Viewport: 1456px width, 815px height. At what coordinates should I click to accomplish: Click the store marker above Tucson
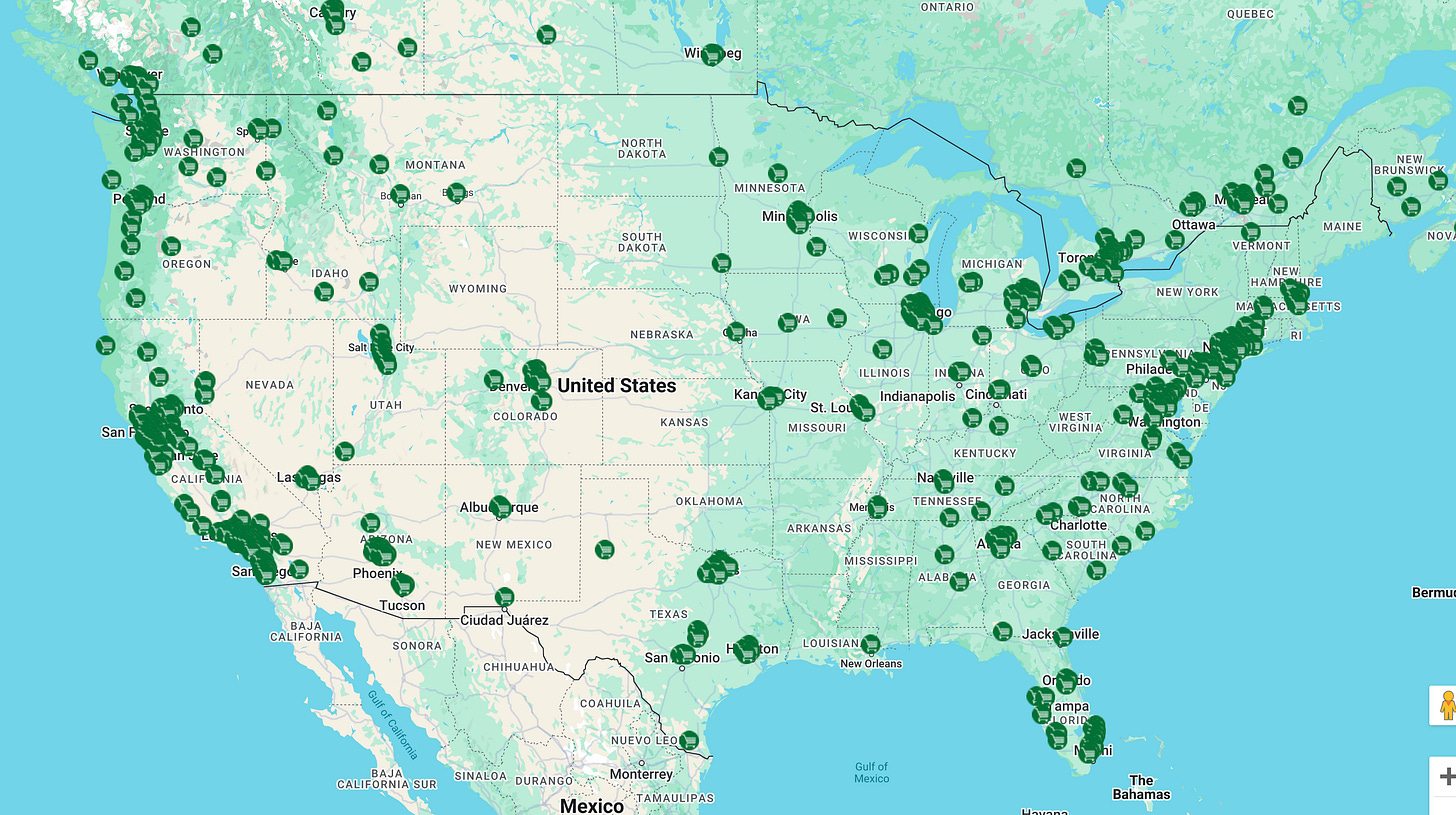click(403, 584)
